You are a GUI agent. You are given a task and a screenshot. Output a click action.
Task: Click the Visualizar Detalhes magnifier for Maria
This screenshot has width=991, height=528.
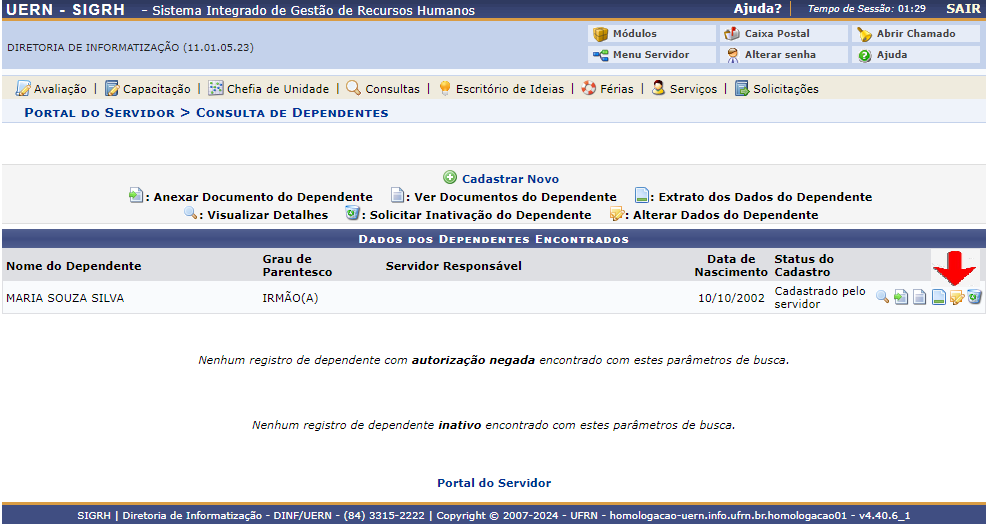tap(882, 297)
